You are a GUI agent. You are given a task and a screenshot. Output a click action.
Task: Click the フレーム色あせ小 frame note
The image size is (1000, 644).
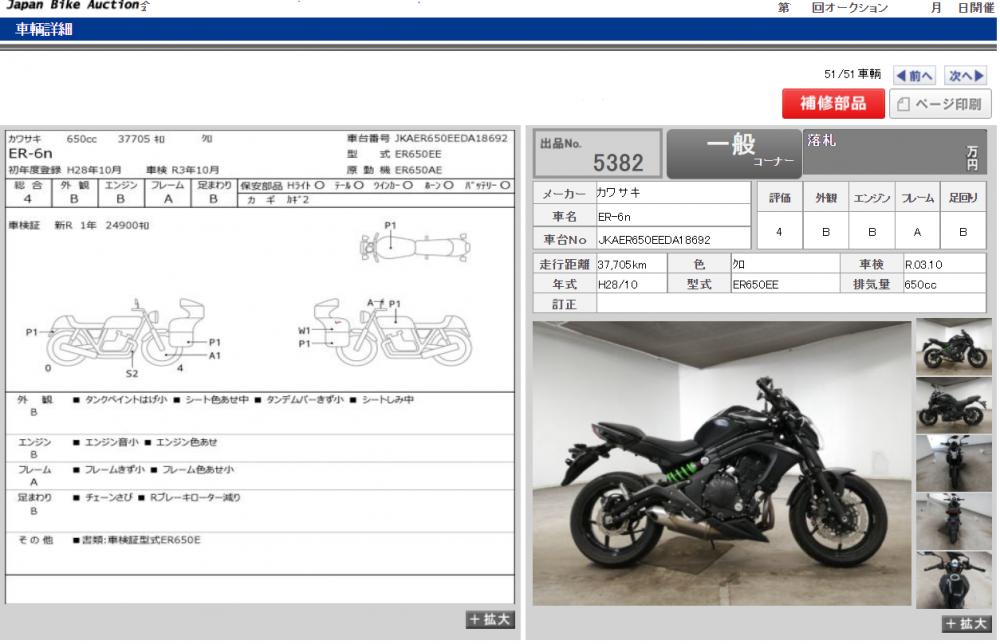pyautogui.click(x=198, y=470)
